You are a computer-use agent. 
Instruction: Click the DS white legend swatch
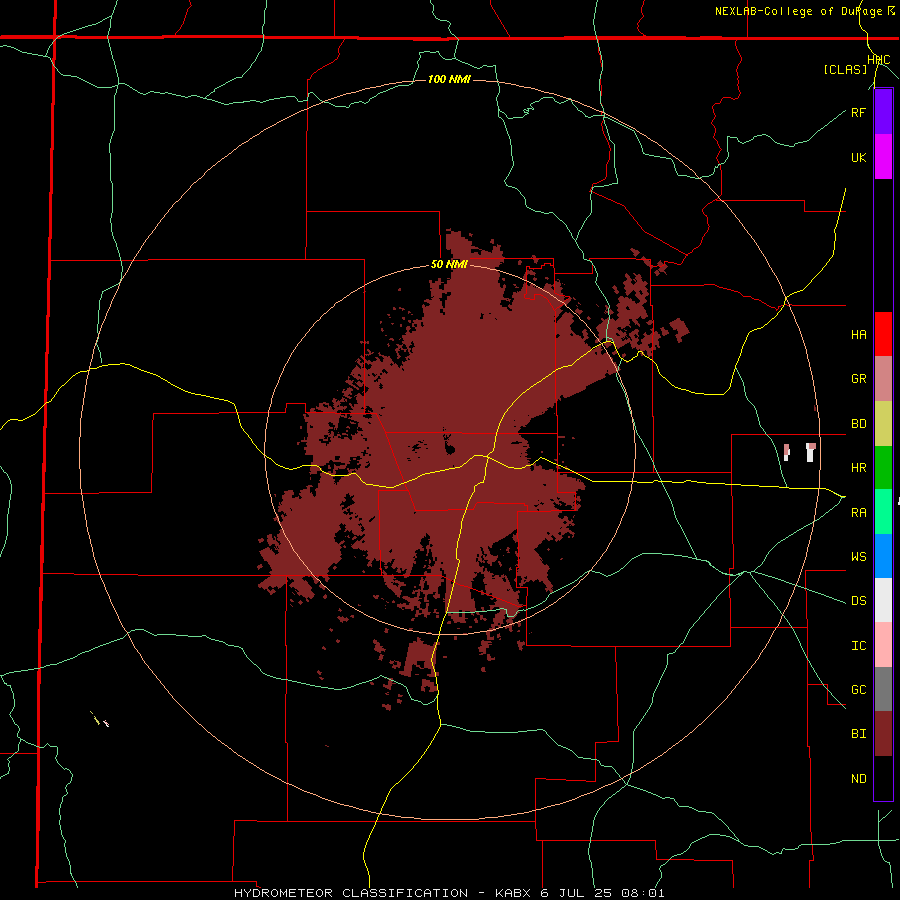[x=883, y=600]
